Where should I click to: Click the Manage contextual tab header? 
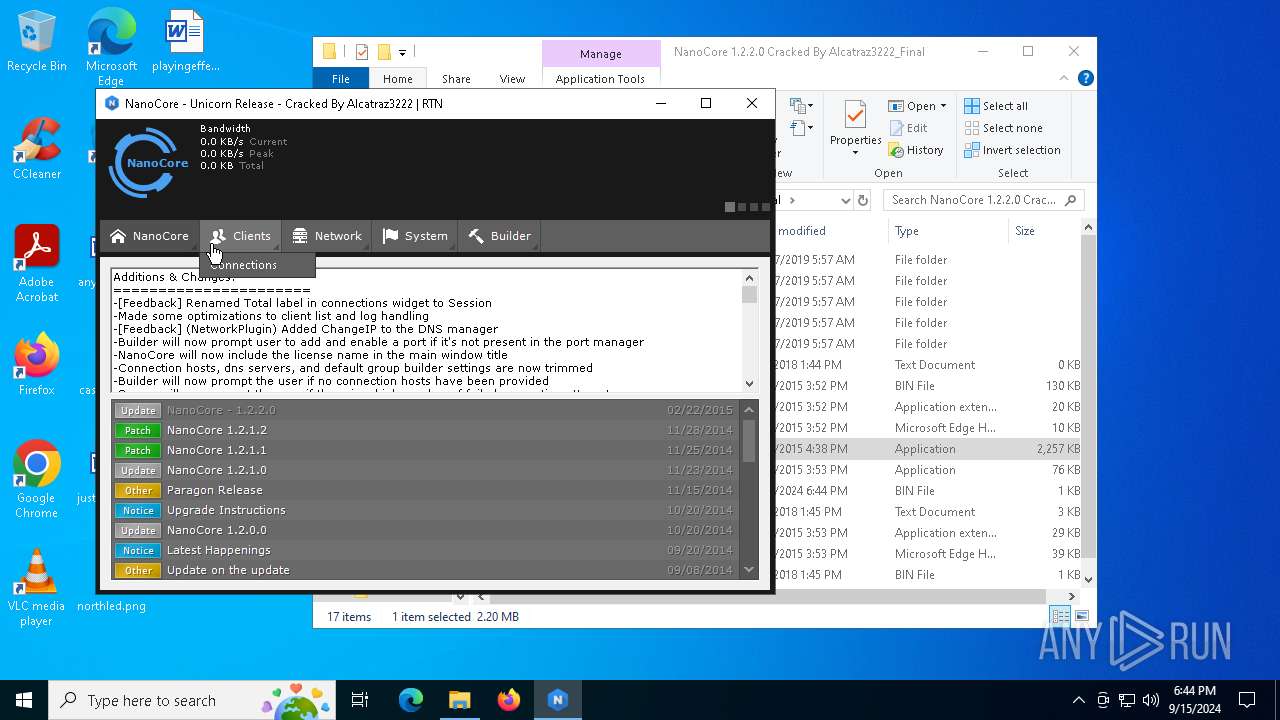click(x=600, y=54)
